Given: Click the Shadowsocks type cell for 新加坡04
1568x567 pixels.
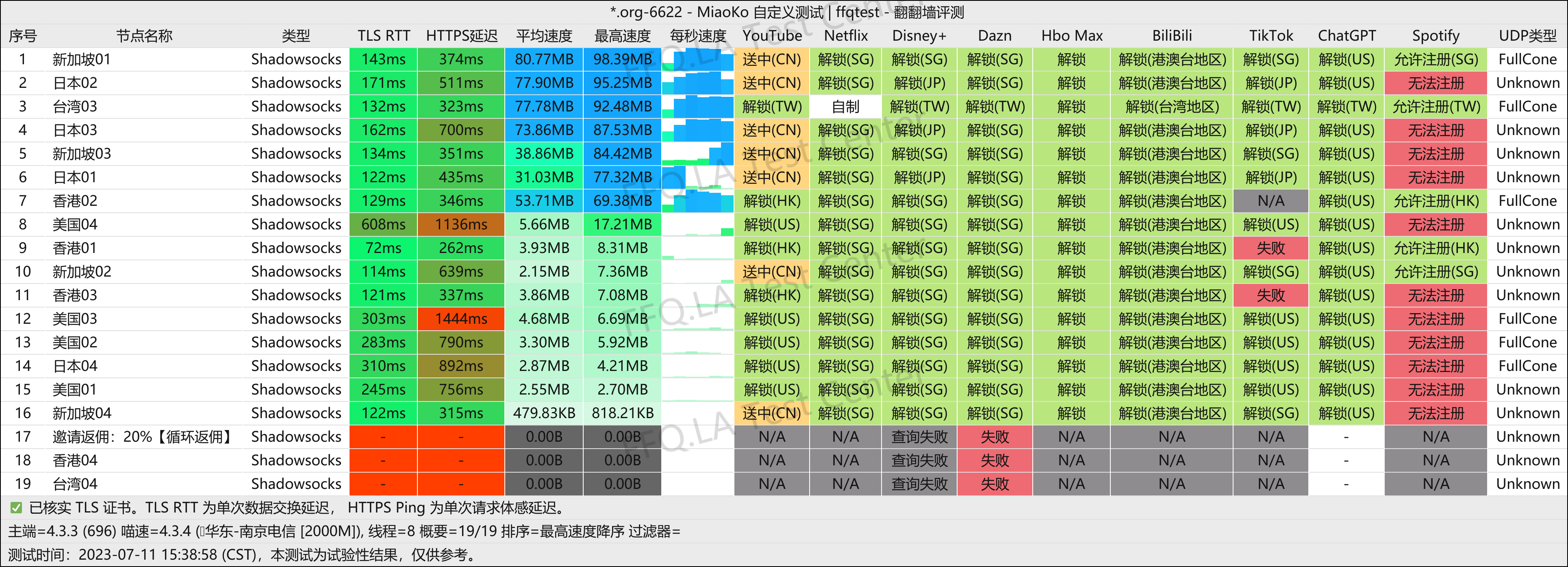Looking at the screenshot, I should (x=296, y=413).
